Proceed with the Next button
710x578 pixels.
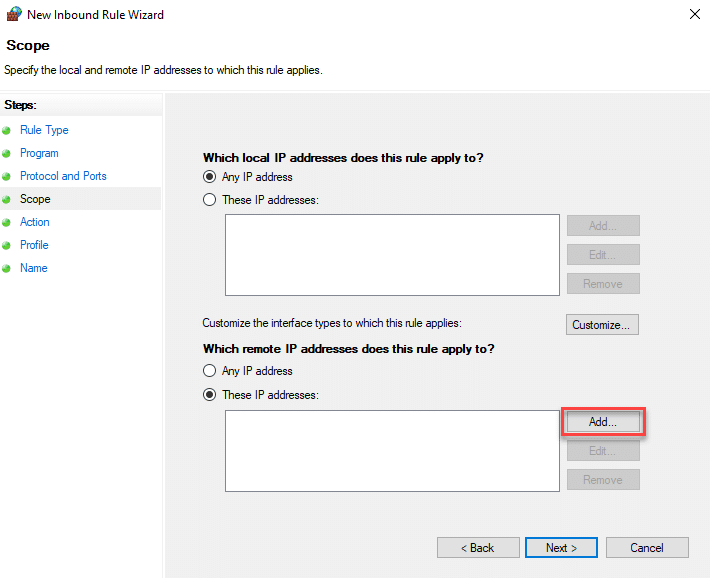pyautogui.click(x=561, y=548)
